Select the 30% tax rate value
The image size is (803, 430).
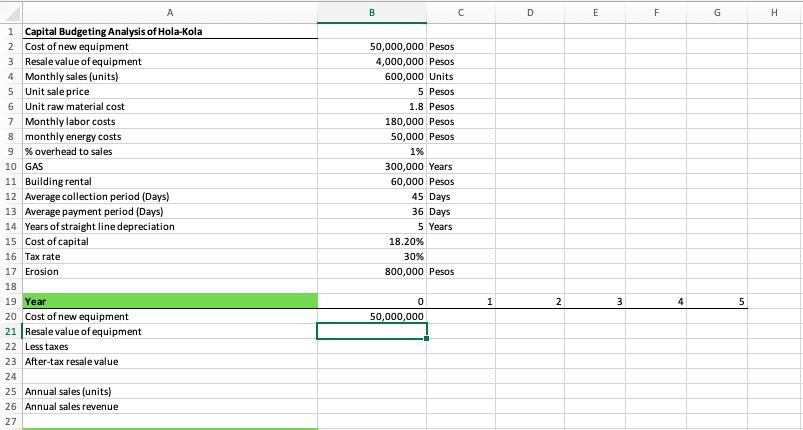372,256
